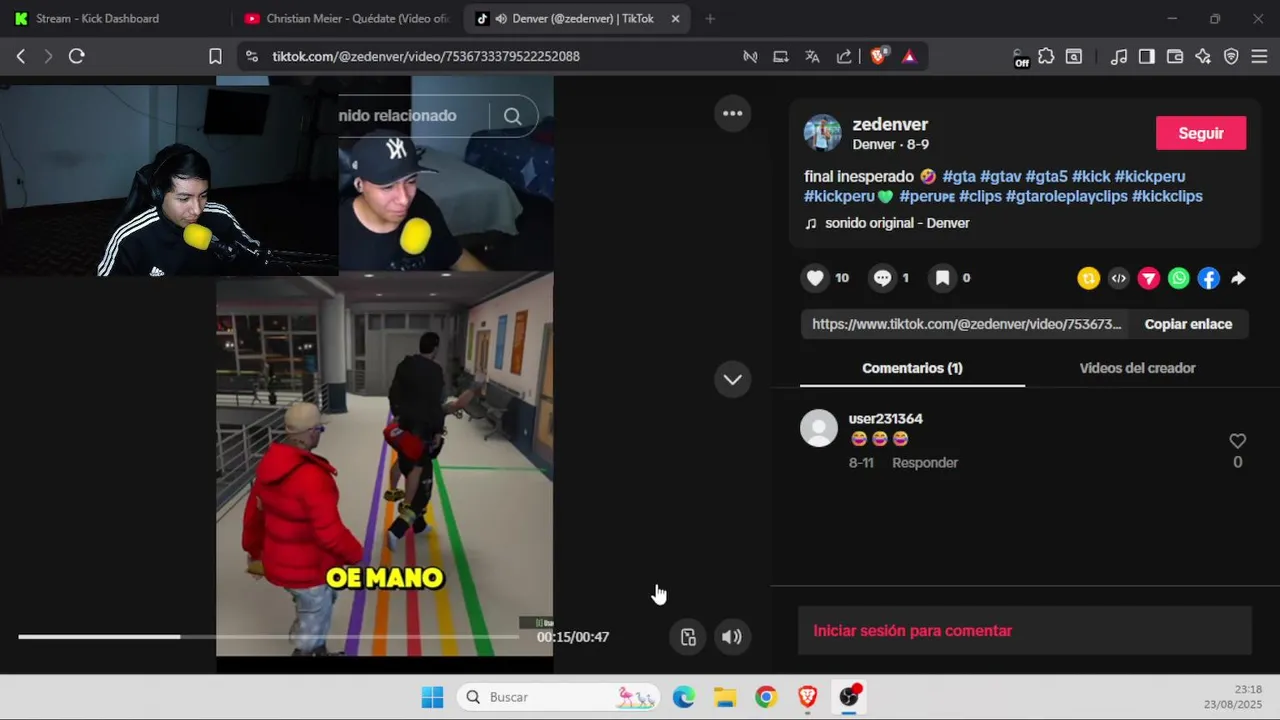Get the embed code via the </> icon
The image size is (1280, 720).
[x=1119, y=279]
